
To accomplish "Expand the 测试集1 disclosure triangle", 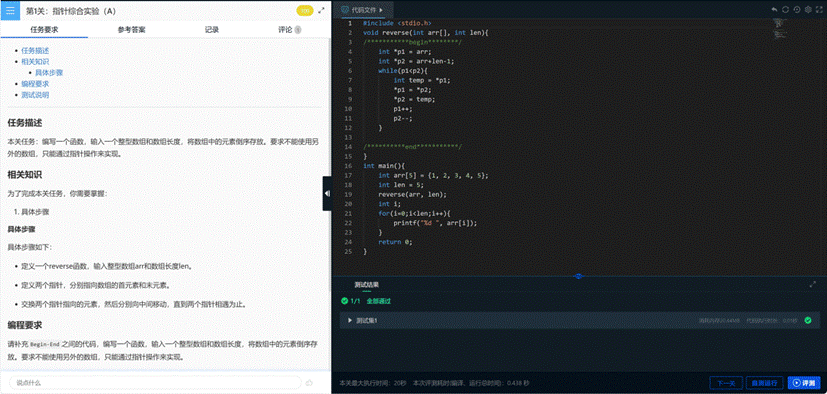I will click(x=350, y=320).
